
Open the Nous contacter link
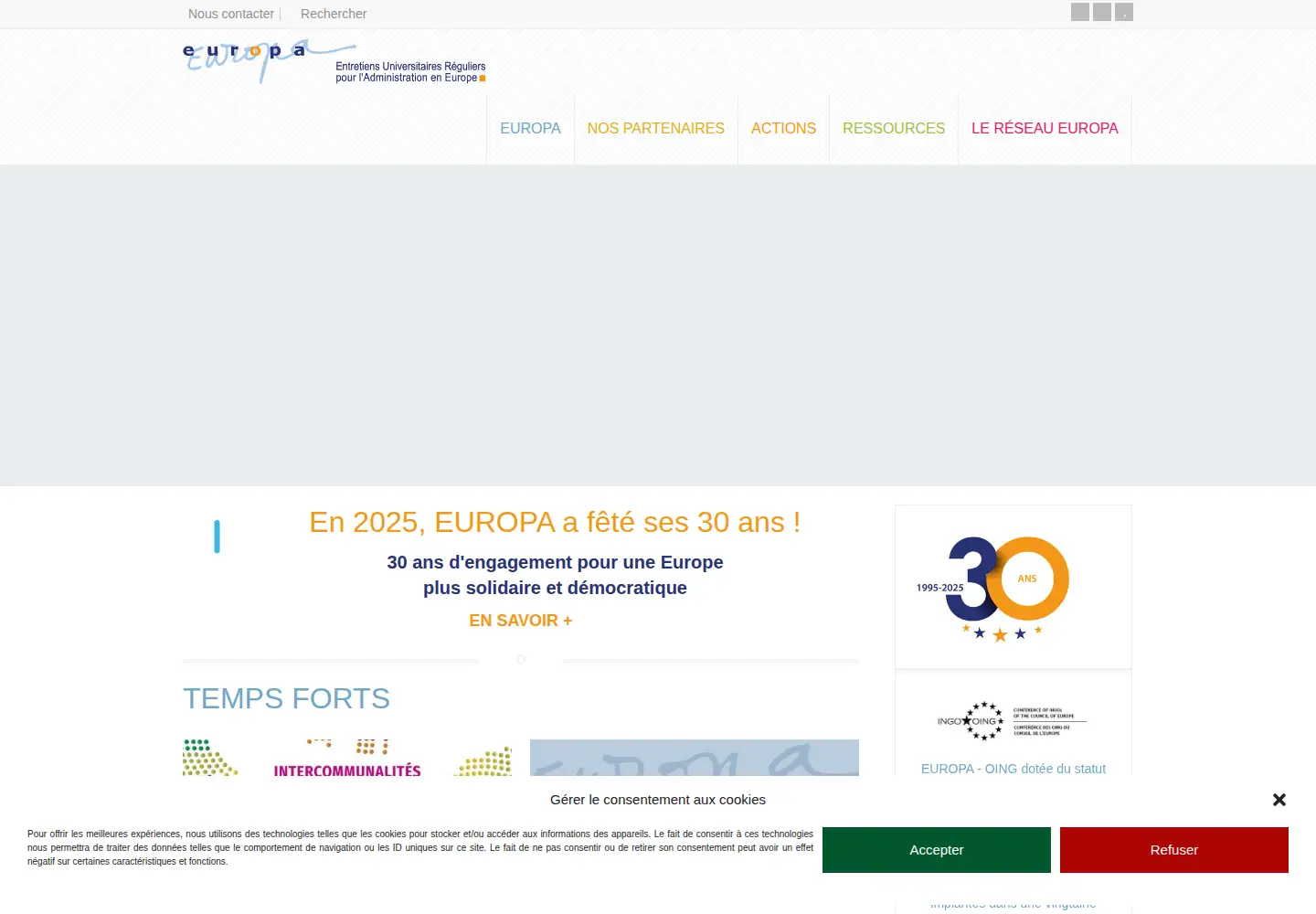coord(231,14)
